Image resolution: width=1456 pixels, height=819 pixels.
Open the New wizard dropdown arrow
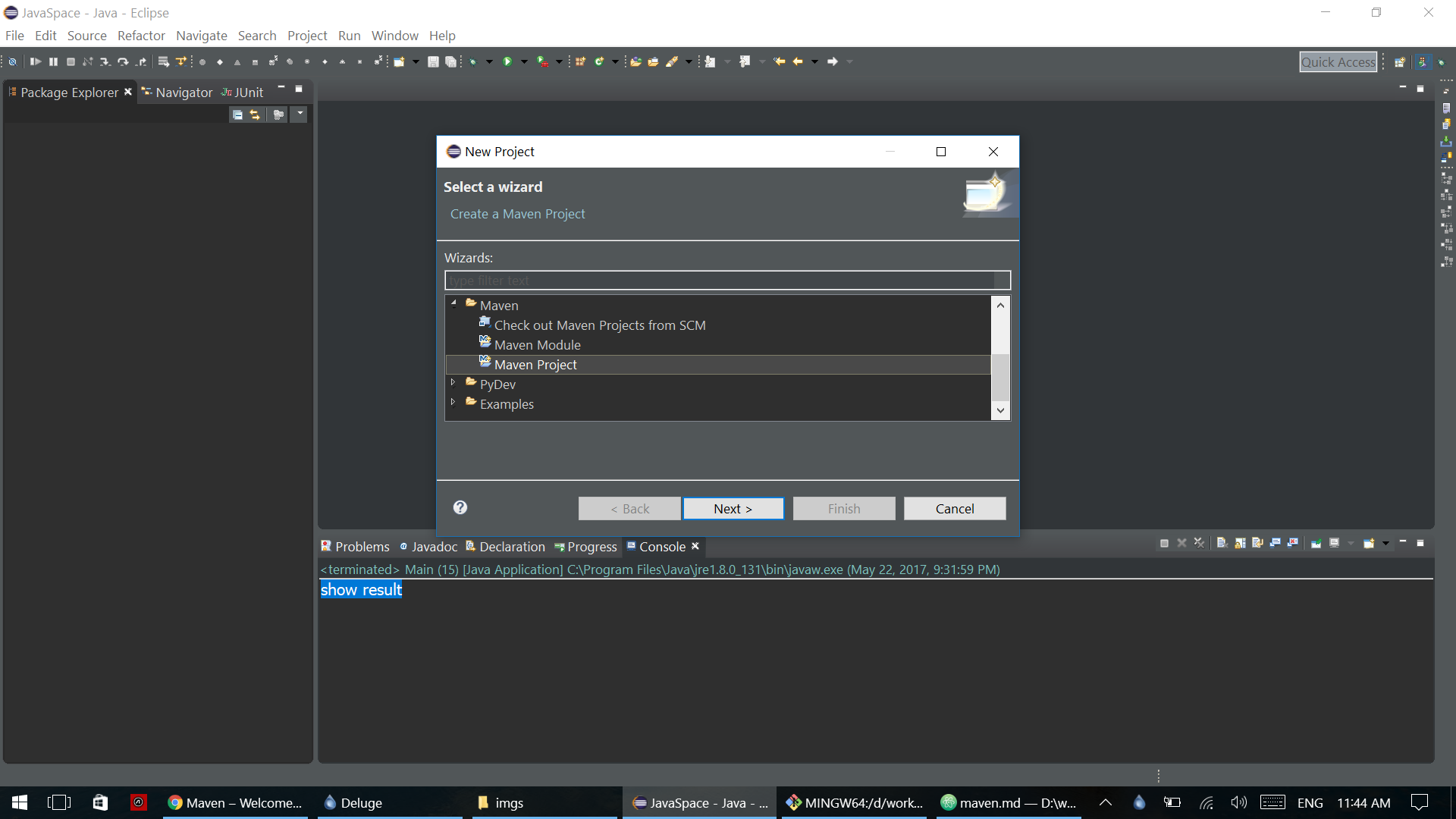416,61
